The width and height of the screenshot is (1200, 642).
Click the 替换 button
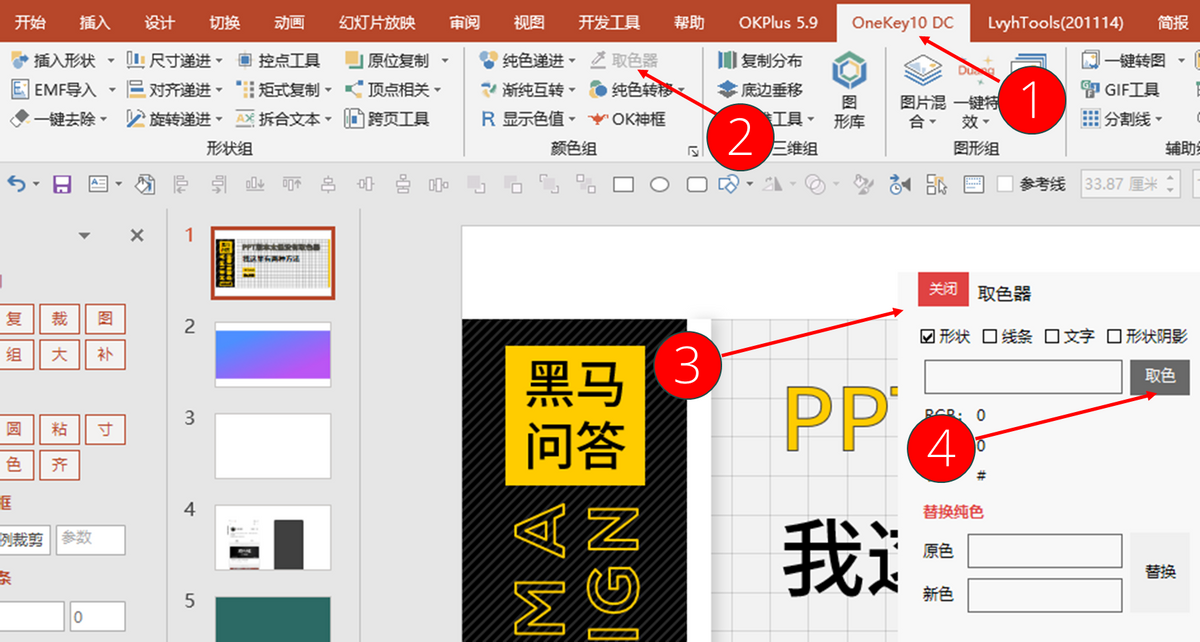1160,572
